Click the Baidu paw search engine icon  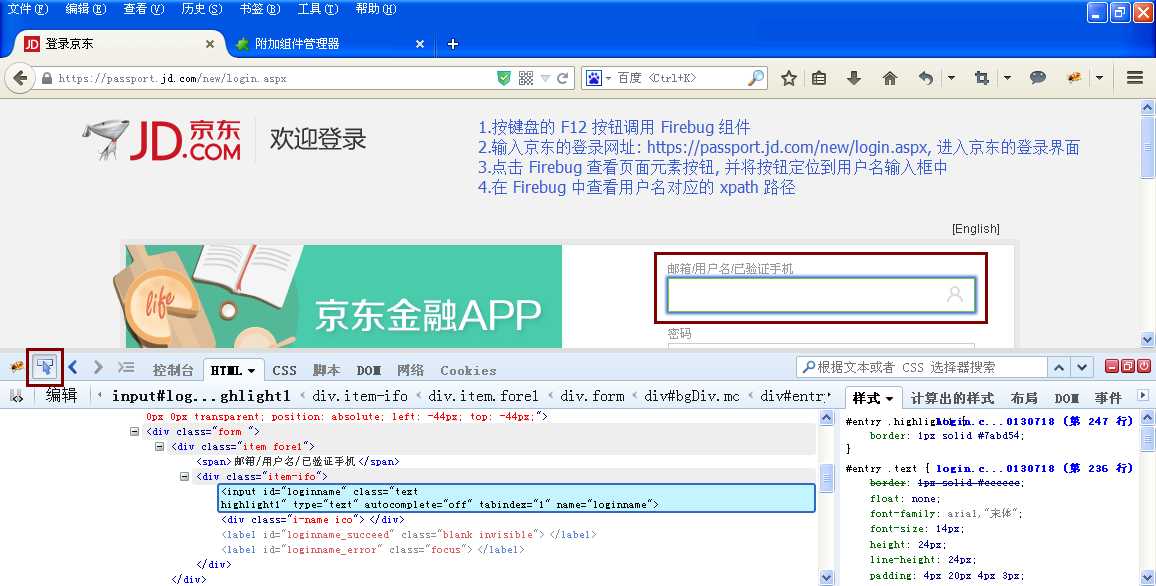pos(593,78)
